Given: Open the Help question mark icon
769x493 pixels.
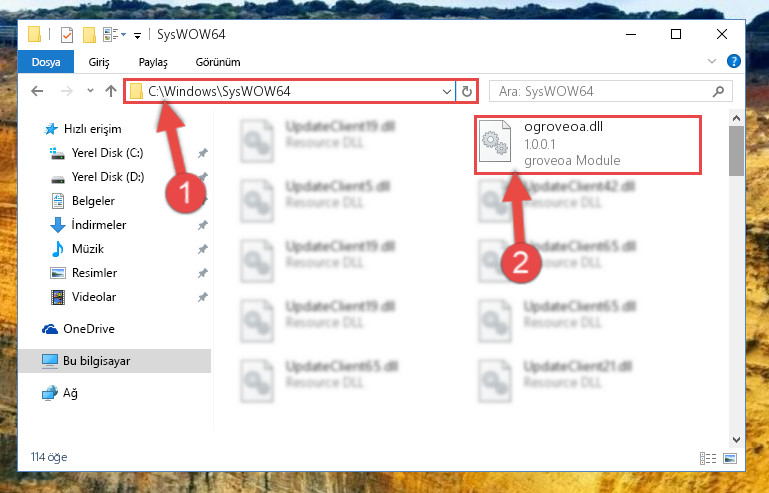Looking at the screenshot, I should click(x=734, y=61).
